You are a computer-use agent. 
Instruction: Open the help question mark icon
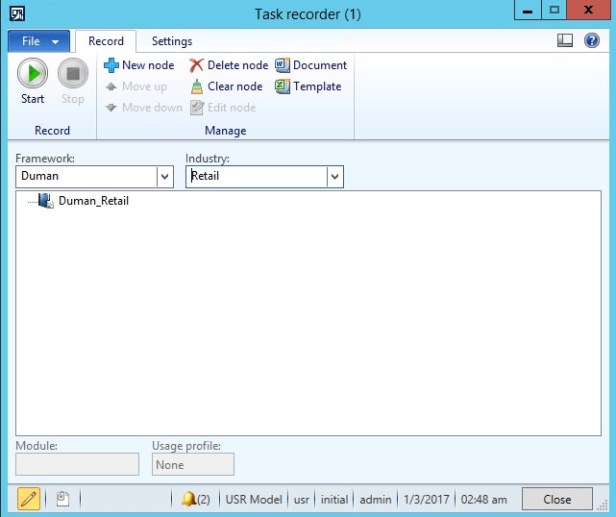pyautogui.click(x=592, y=41)
